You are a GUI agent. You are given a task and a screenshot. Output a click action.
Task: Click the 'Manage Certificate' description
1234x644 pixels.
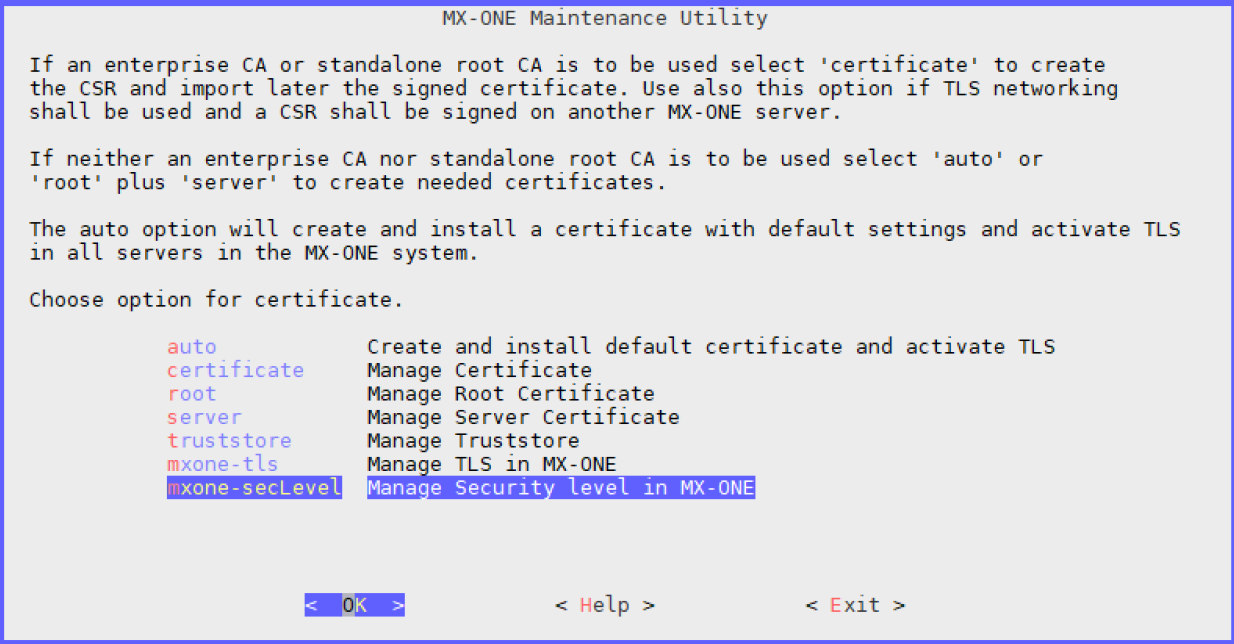[479, 370]
